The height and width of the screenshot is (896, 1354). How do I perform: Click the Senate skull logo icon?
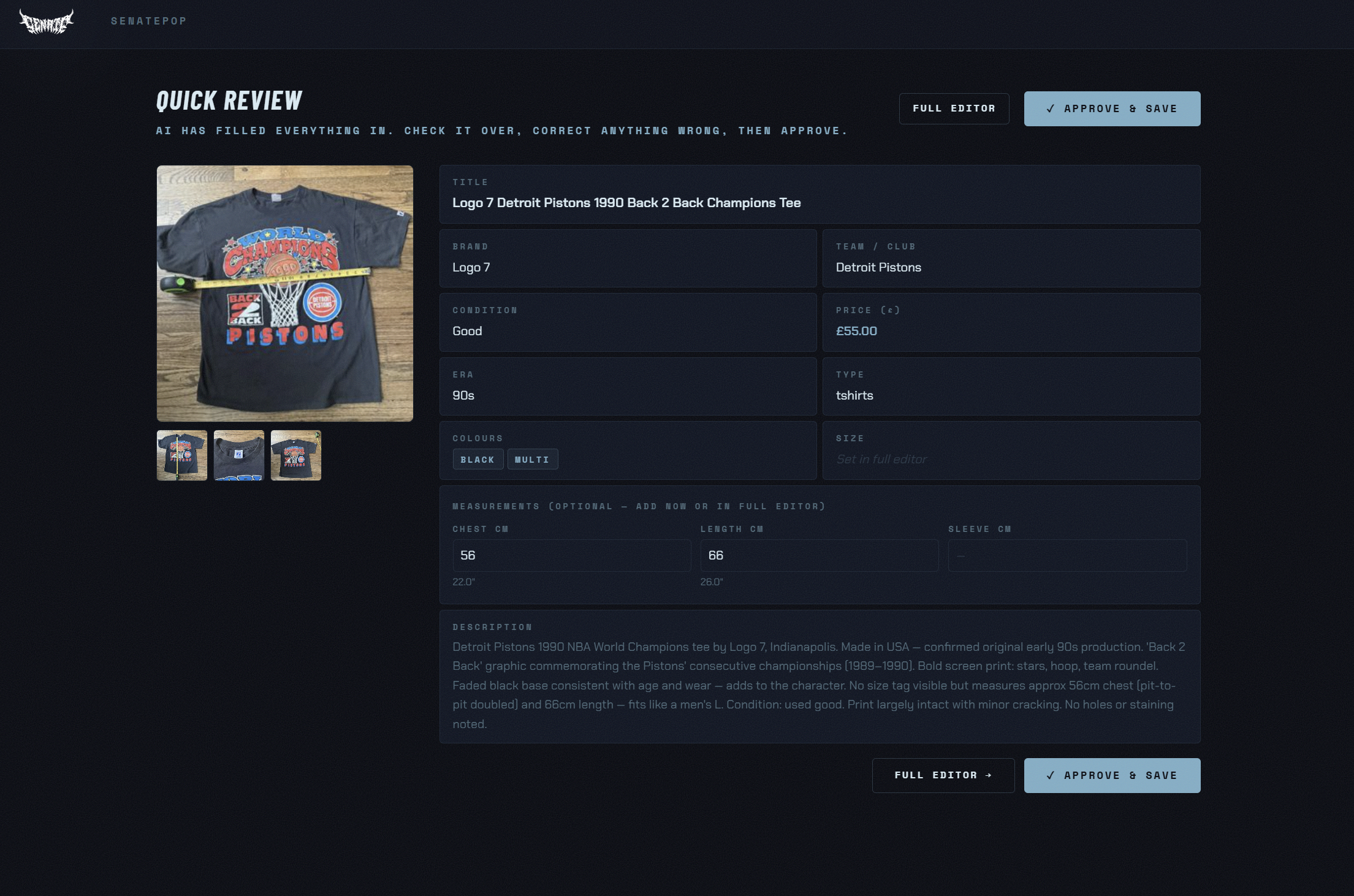point(47,20)
